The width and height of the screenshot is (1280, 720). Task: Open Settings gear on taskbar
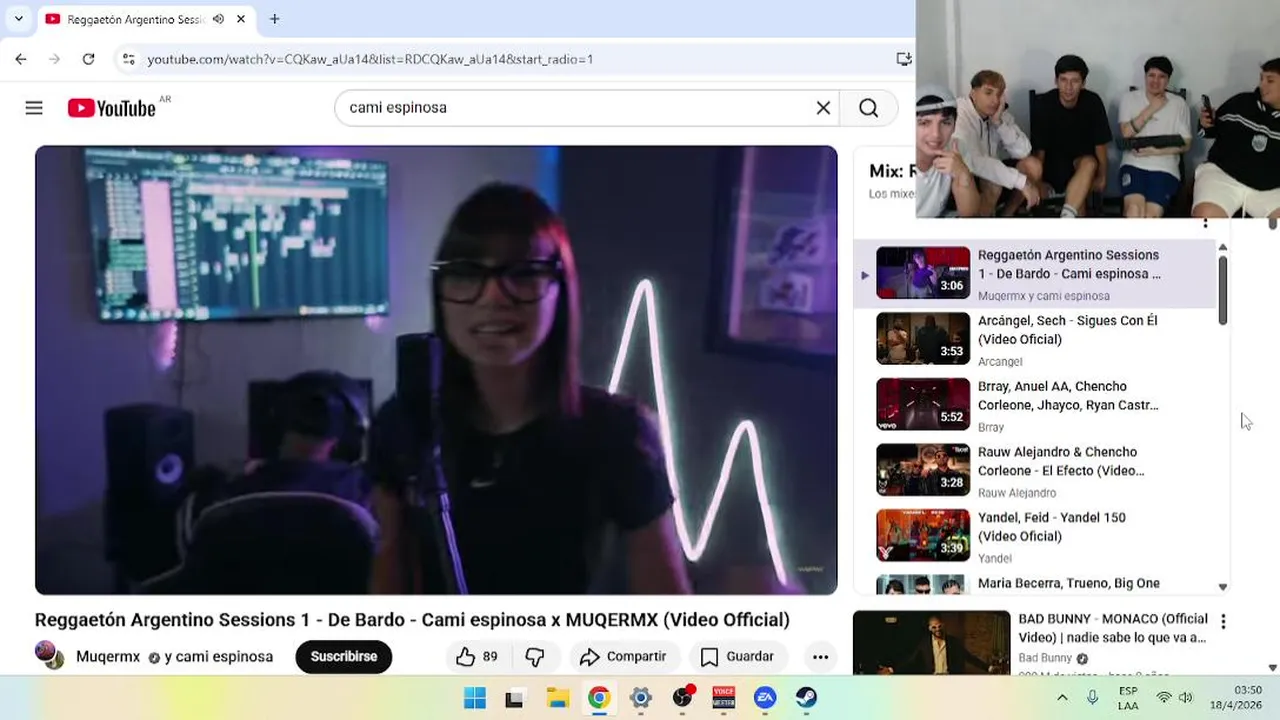coord(641,698)
